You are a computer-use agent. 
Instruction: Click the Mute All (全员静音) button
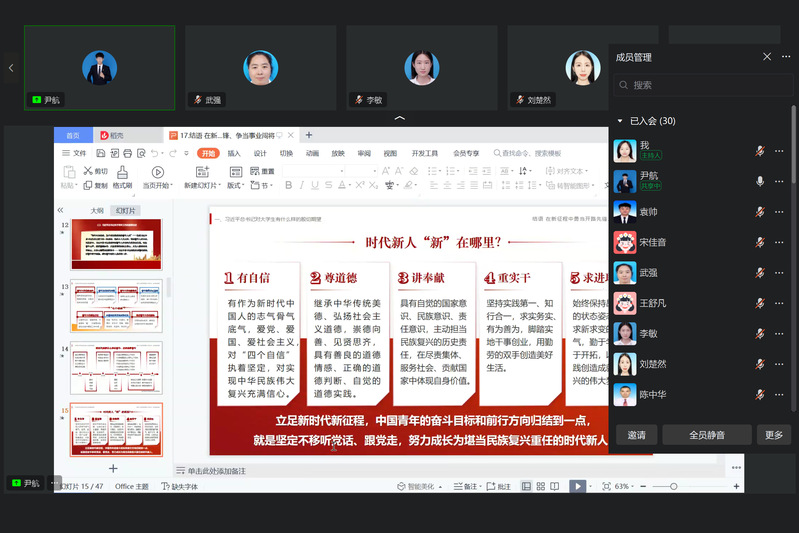coord(707,435)
